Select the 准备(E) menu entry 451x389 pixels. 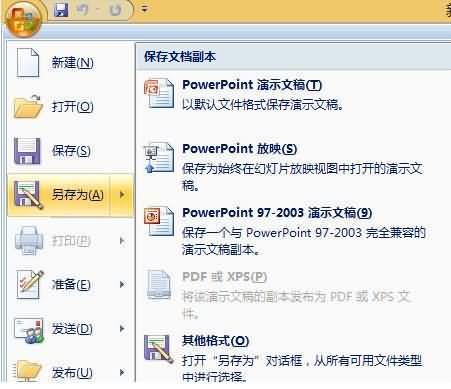click(70, 284)
